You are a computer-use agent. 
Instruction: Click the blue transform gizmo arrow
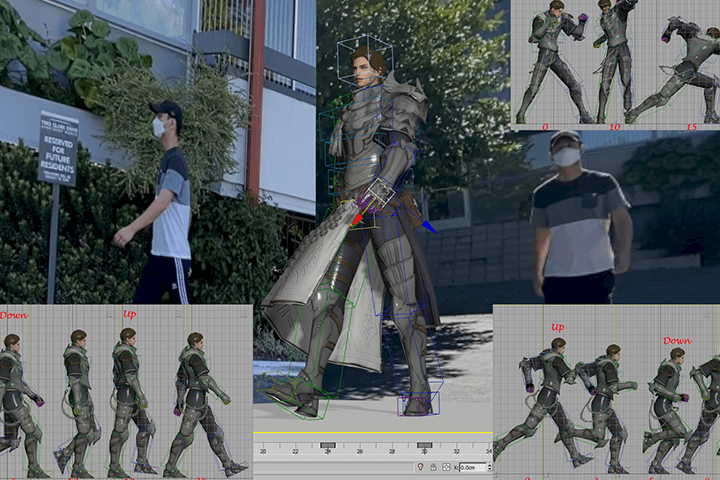pyautogui.click(x=429, y=226)
